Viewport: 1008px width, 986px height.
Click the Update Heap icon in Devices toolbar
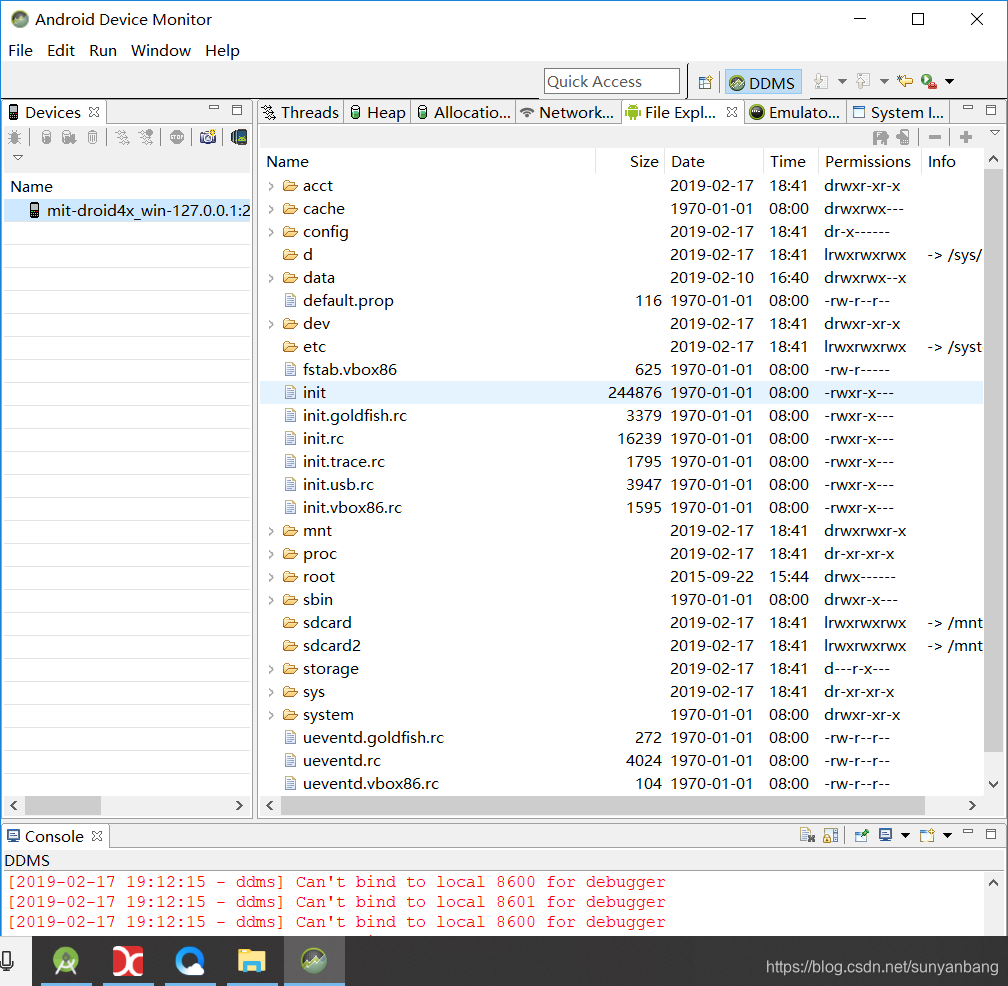tap(46, 137)
